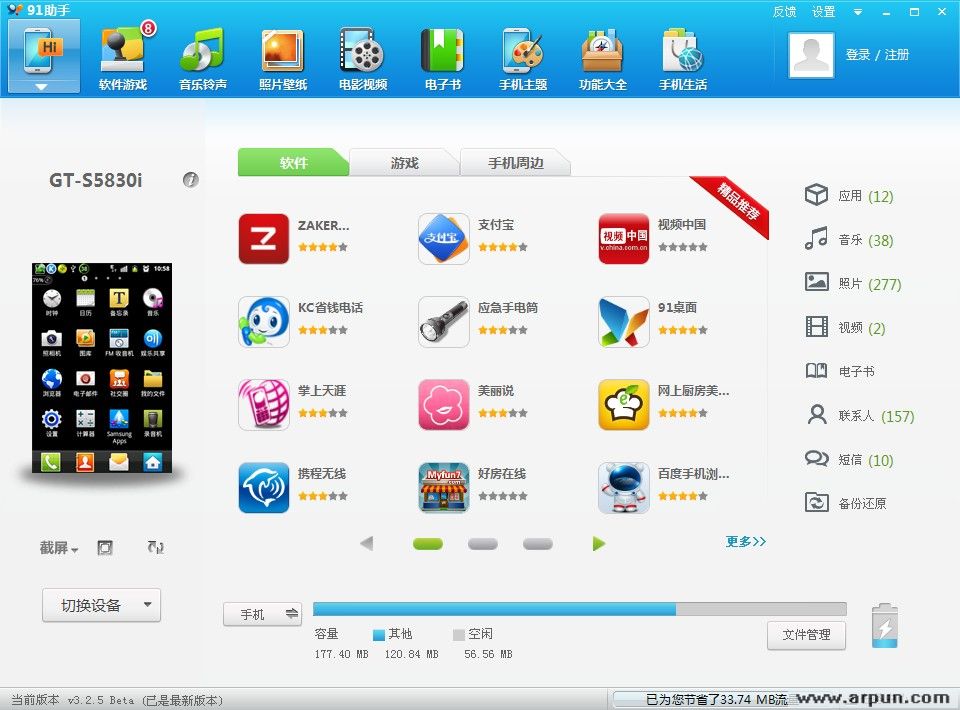Open the 照片壁纸 wallpaper section

(283, 59)
